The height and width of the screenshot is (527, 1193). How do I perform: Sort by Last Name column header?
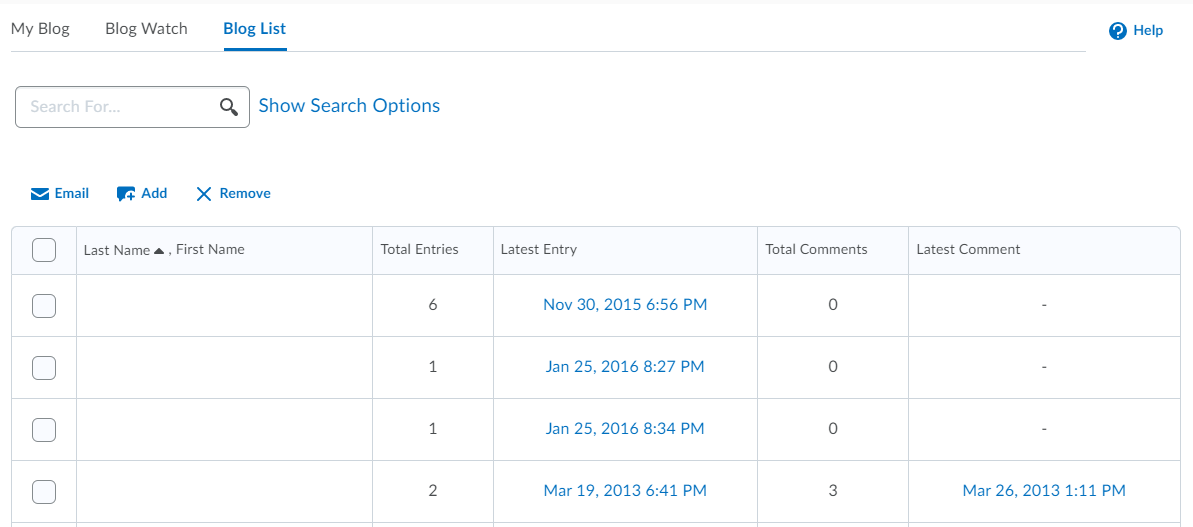coord(117,250)
